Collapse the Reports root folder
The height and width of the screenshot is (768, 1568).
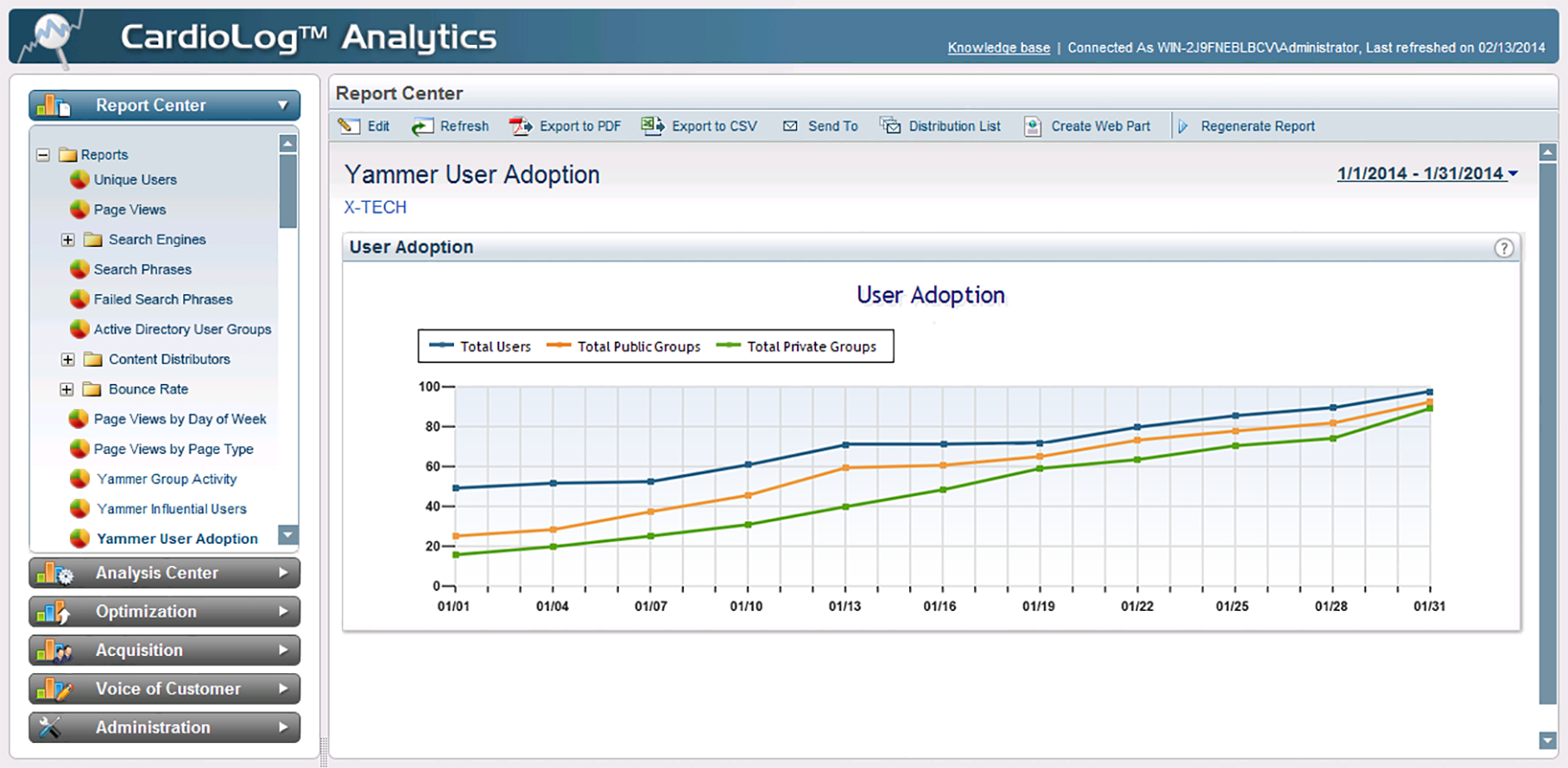43,155
